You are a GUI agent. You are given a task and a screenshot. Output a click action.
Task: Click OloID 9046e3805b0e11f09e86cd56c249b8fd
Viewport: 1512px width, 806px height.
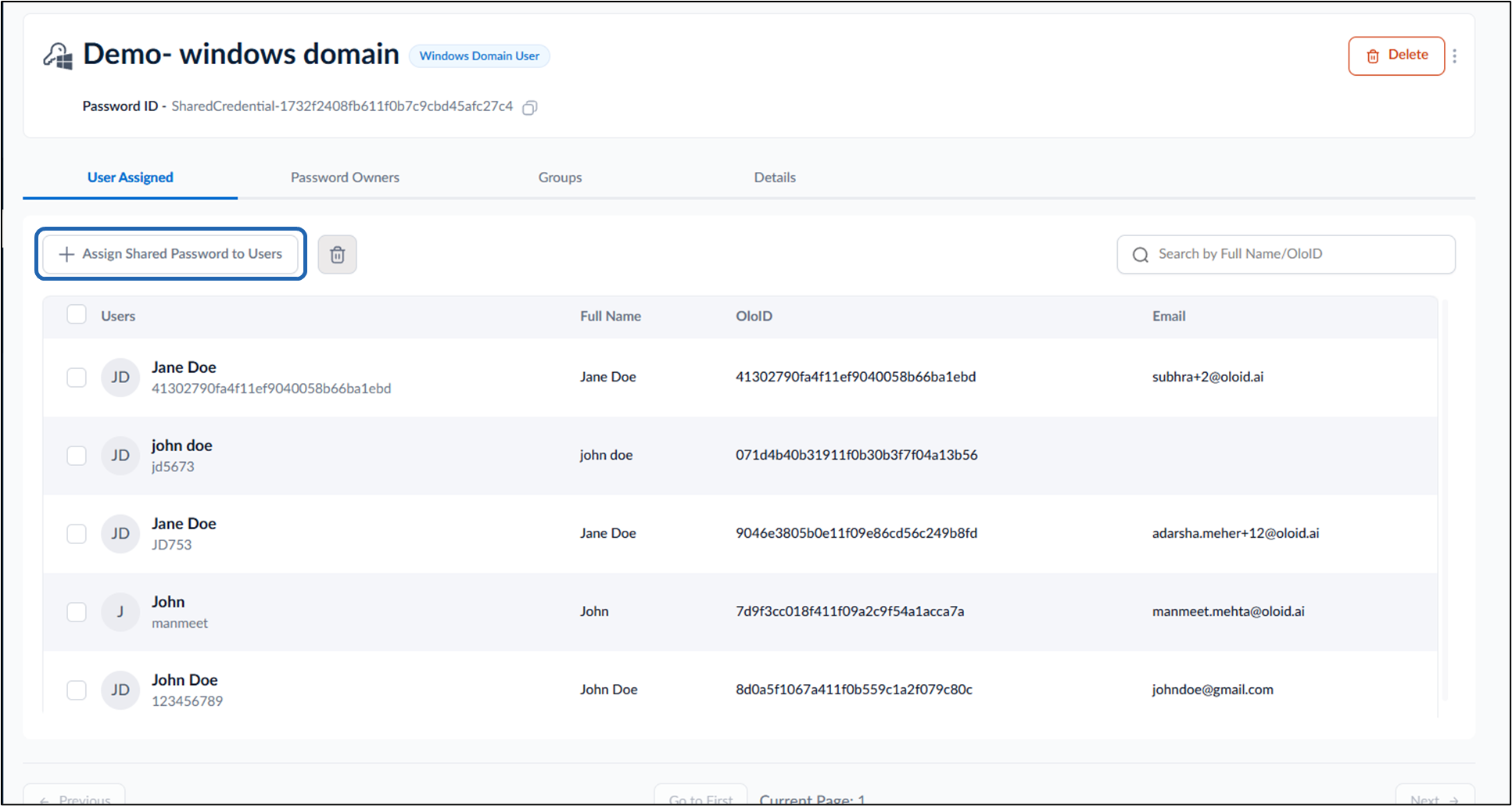[x=856, y=533]
